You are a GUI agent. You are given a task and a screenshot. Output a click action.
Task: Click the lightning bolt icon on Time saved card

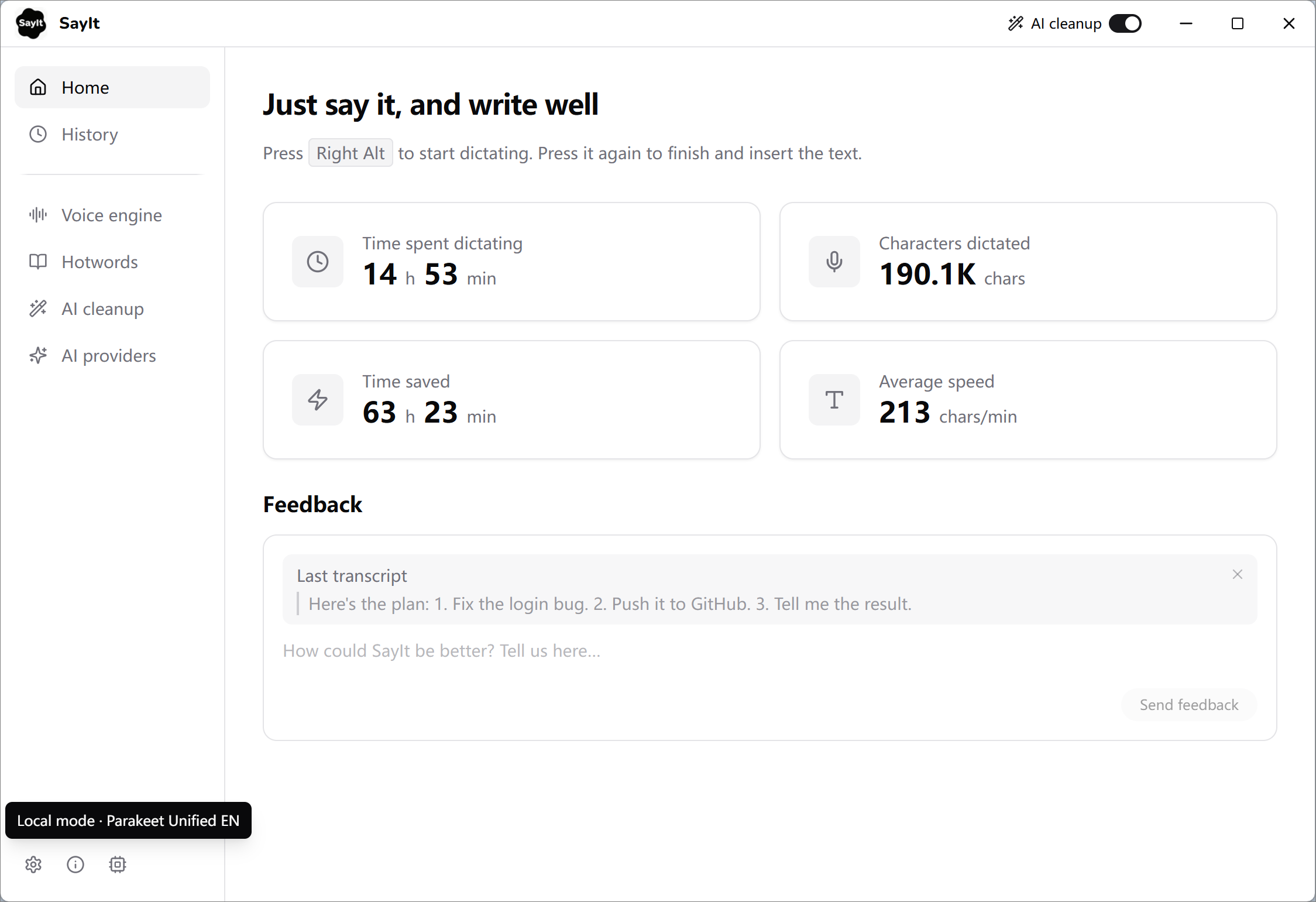[x=318, y=400]
